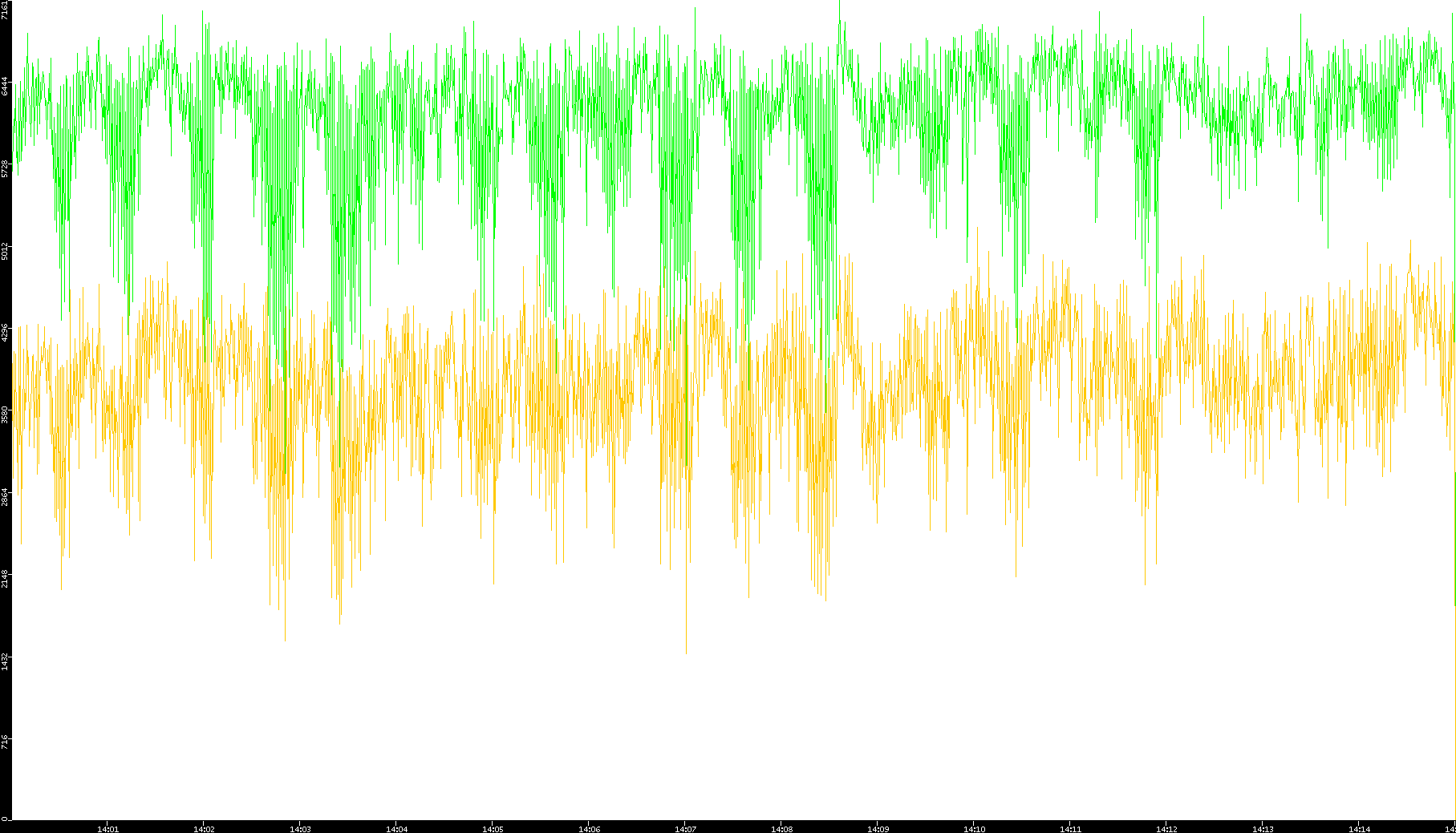The image size is (1456, 833).
Task: Click the 14:03 time axis label
Action: click(x=300, y=828)
